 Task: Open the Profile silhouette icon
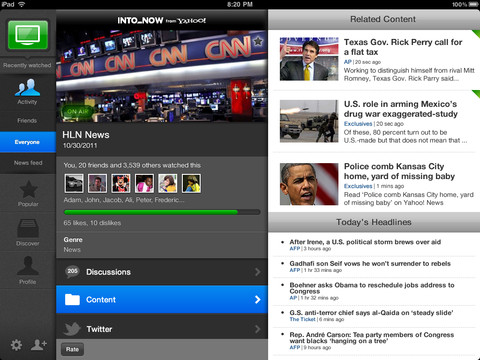pos(28,266)
